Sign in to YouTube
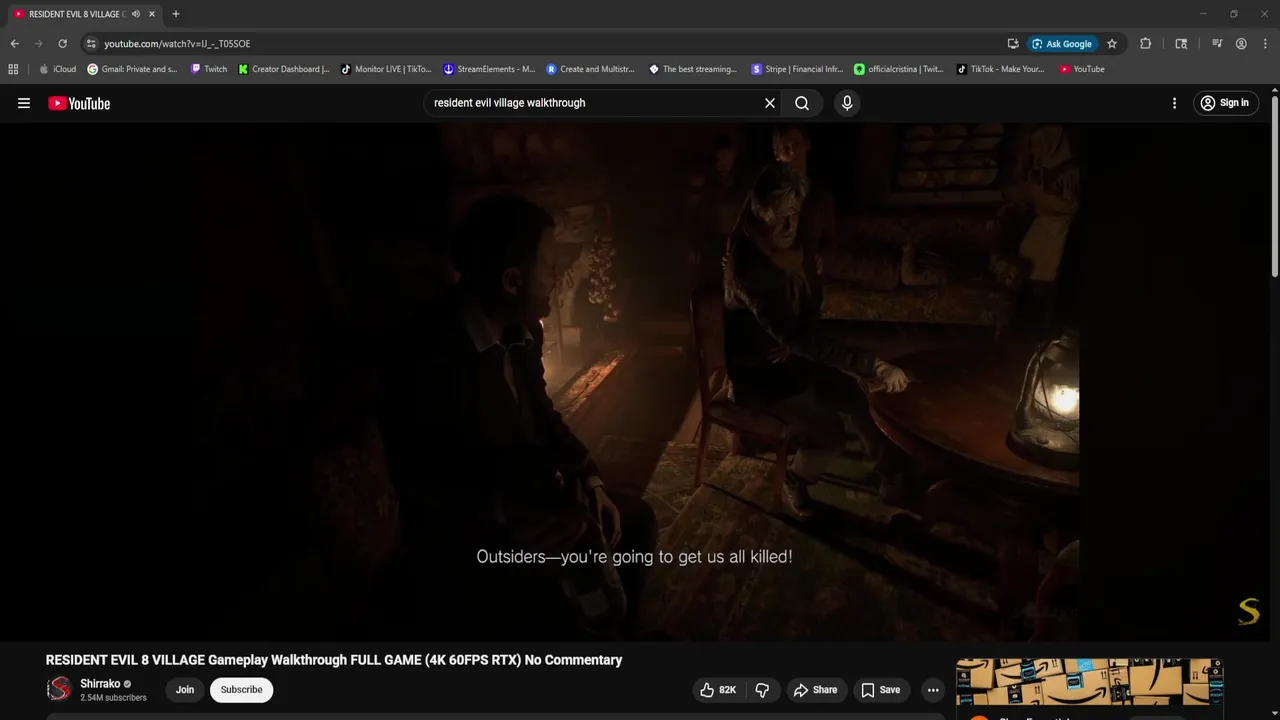Viewport: 1280px width, 720px height. [x=1227, y=103]
